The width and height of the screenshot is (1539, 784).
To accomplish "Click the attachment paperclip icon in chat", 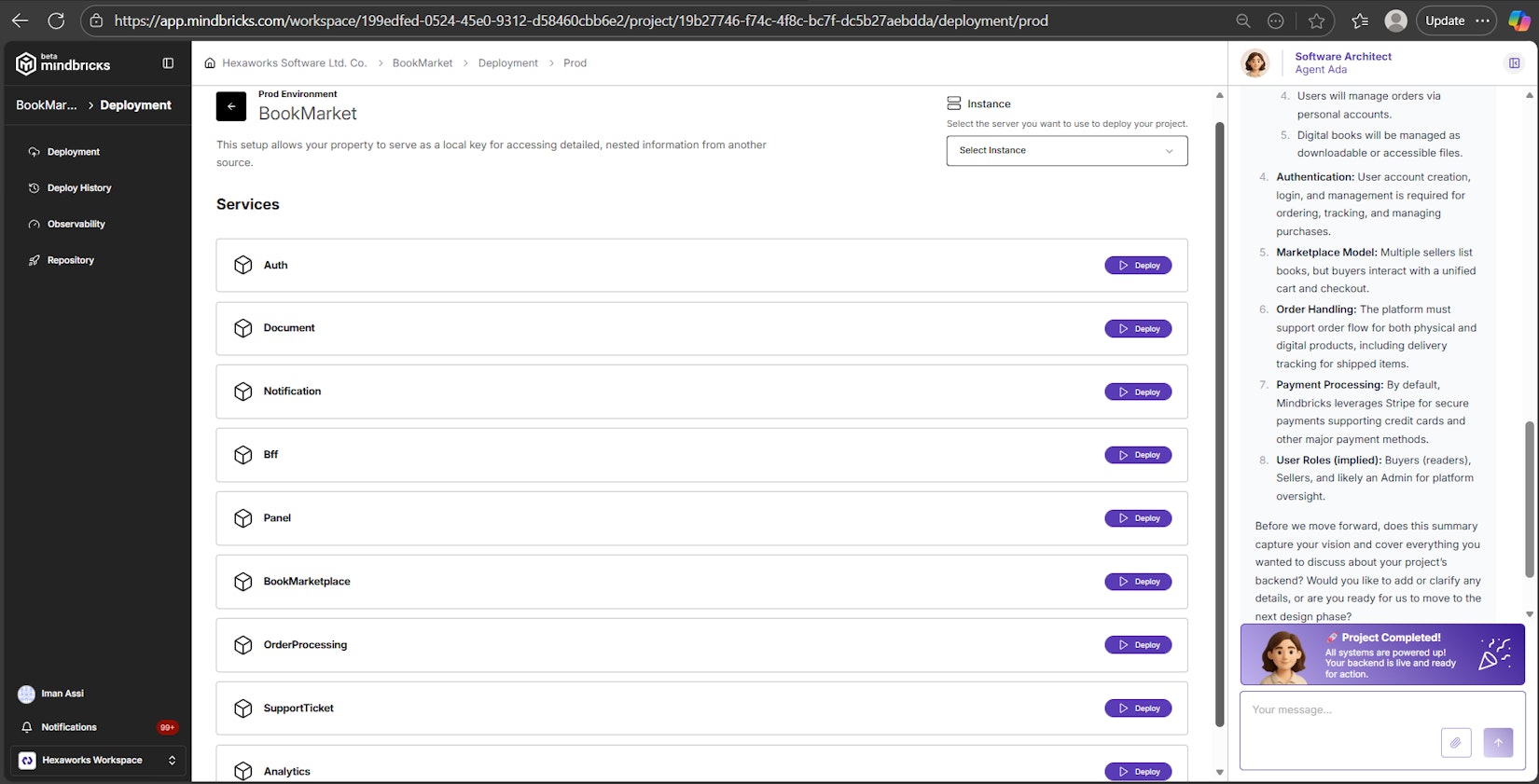I will tap(1455, 743).
